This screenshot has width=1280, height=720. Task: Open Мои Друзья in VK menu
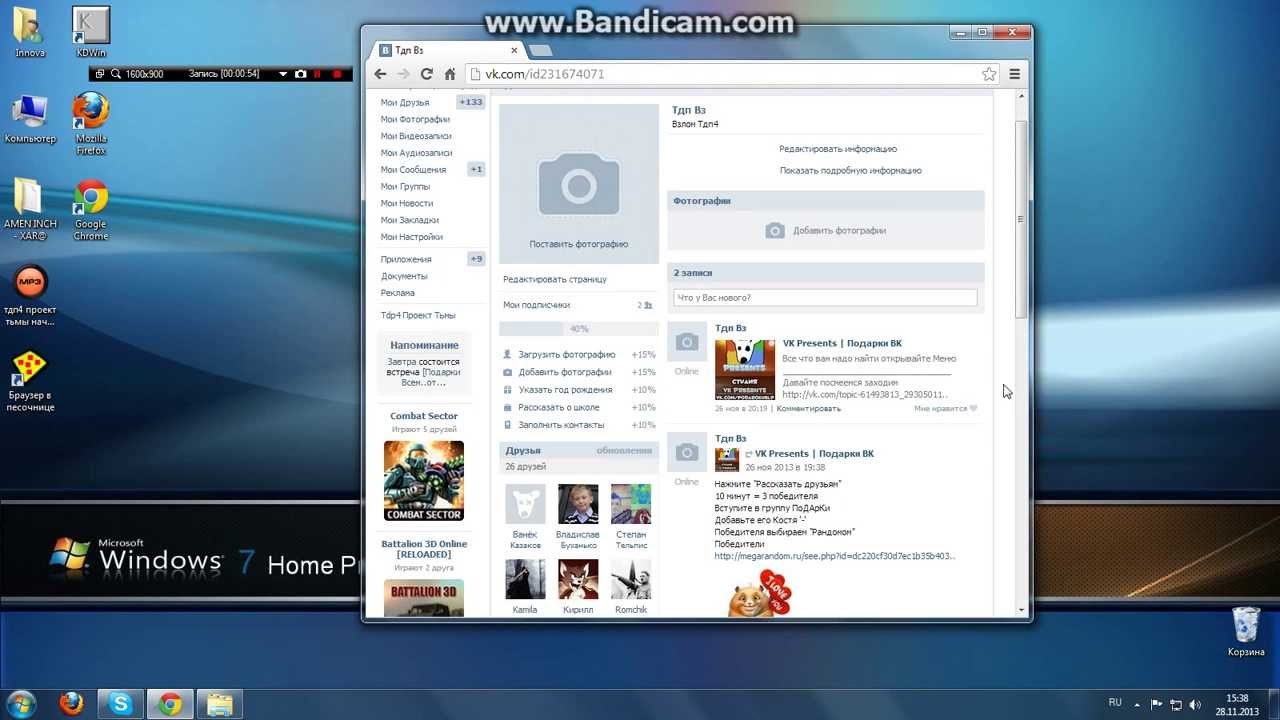pyautogui.click(x=405, y=102)
